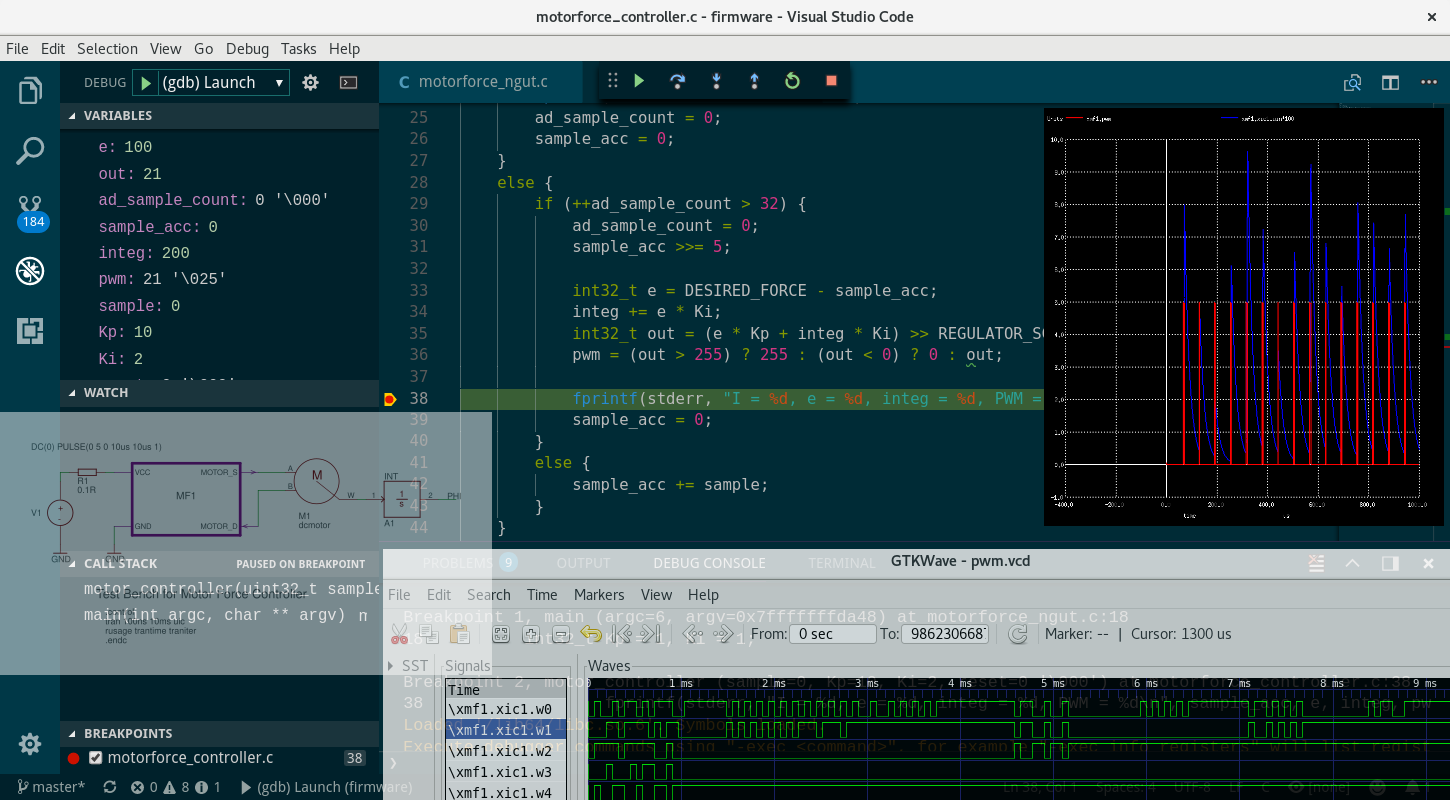Viewport: 1450px width, 800px height.
Task: Click GTKWave zoom out toolbar icon
Action: tap(561, 634)
